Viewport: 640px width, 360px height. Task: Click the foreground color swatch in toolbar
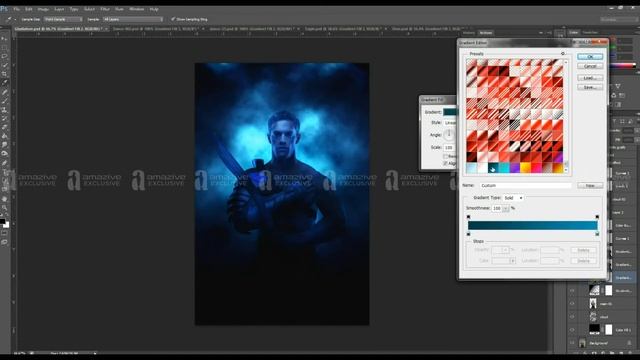point(2,222)
